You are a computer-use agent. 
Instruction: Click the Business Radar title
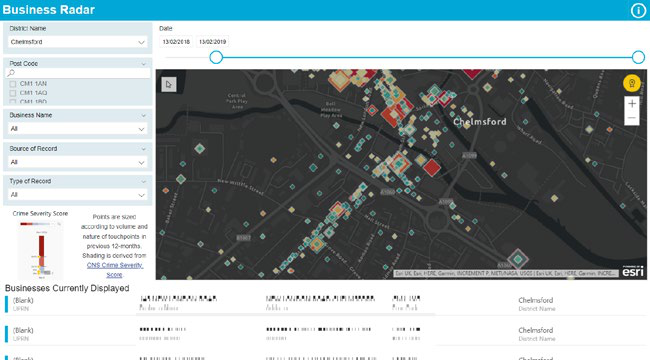tap(49, 10)
